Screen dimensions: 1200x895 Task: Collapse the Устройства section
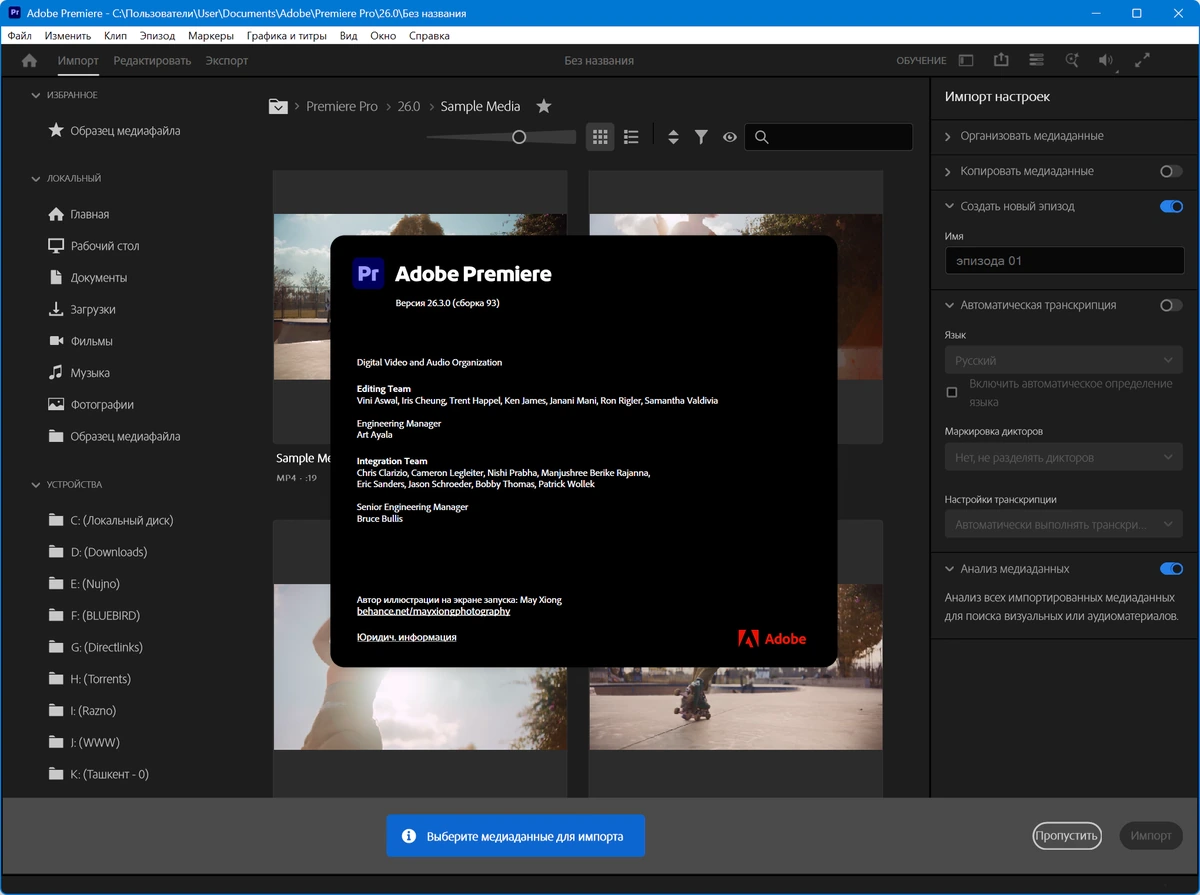point(36,484)
